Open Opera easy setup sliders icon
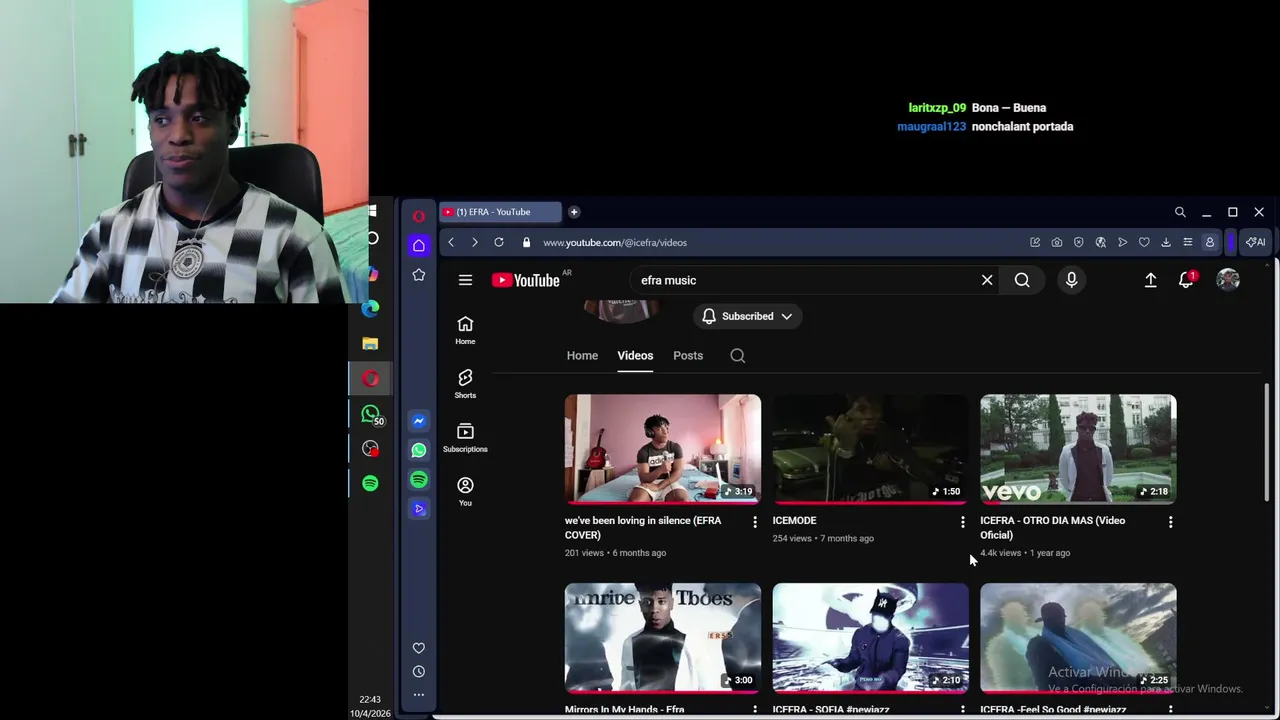Screen dimensions: 1280x720 point(1188,242)
